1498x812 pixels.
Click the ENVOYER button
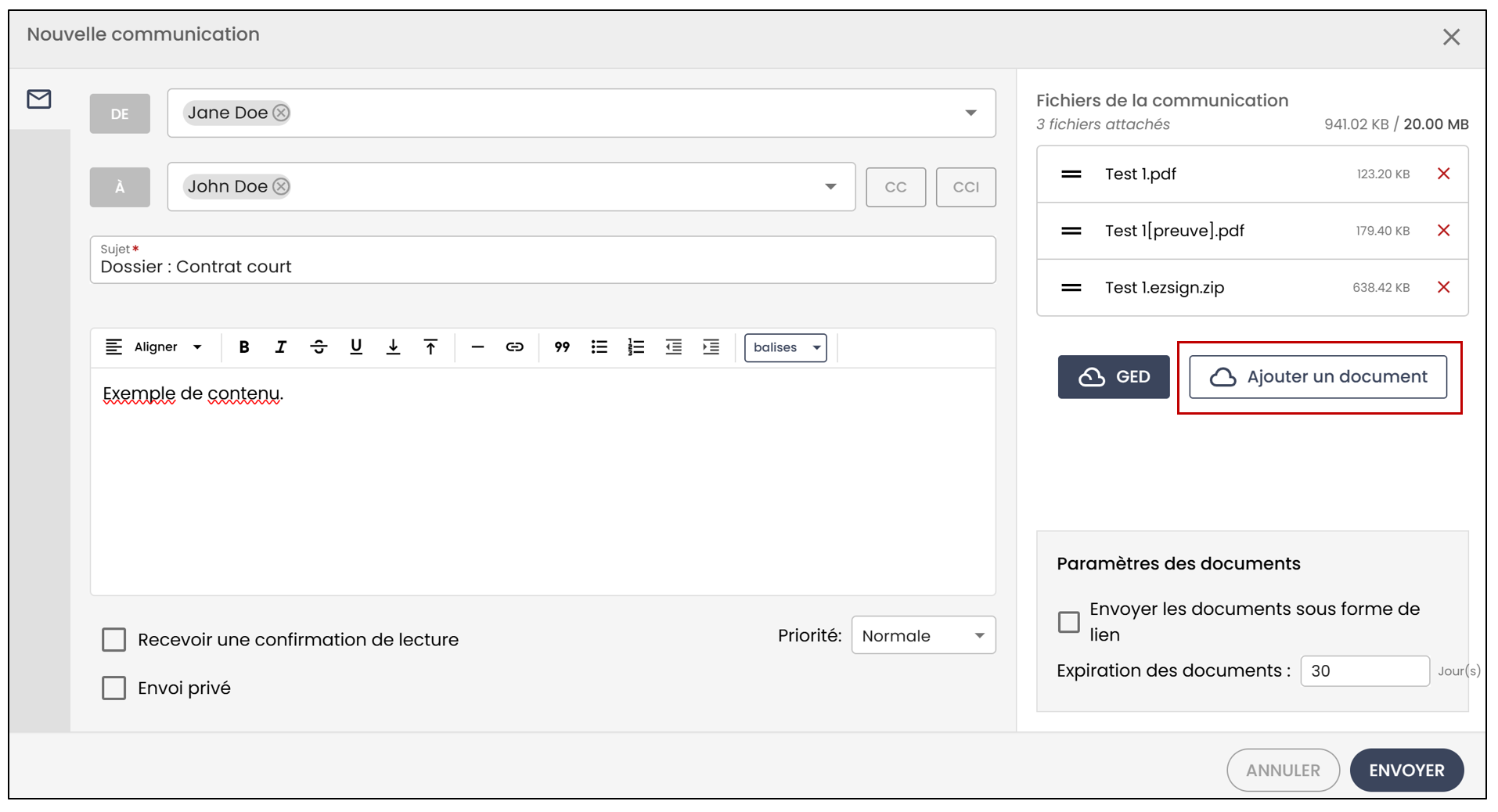coord(1406,770)
